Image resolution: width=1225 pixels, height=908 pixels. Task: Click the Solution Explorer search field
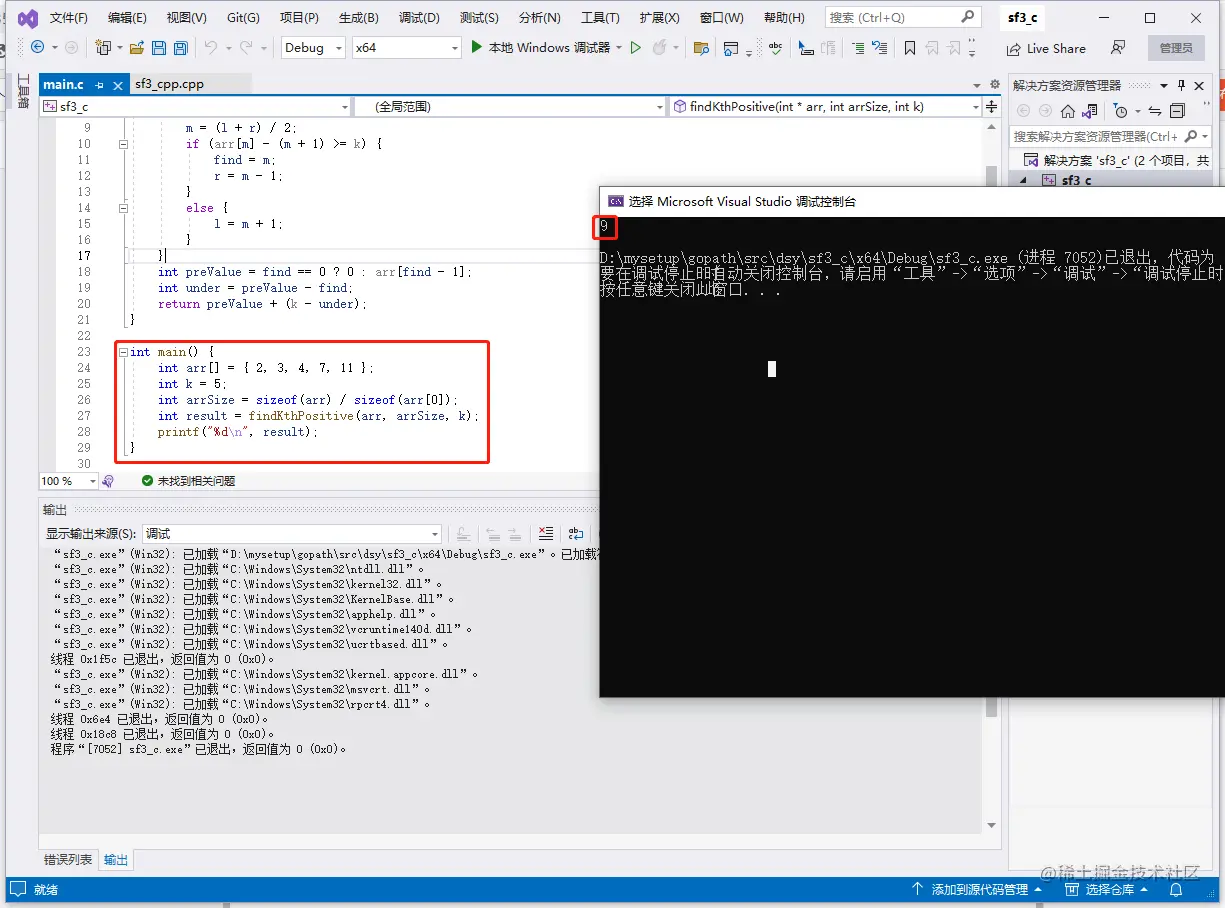[x=1110, y=136]
